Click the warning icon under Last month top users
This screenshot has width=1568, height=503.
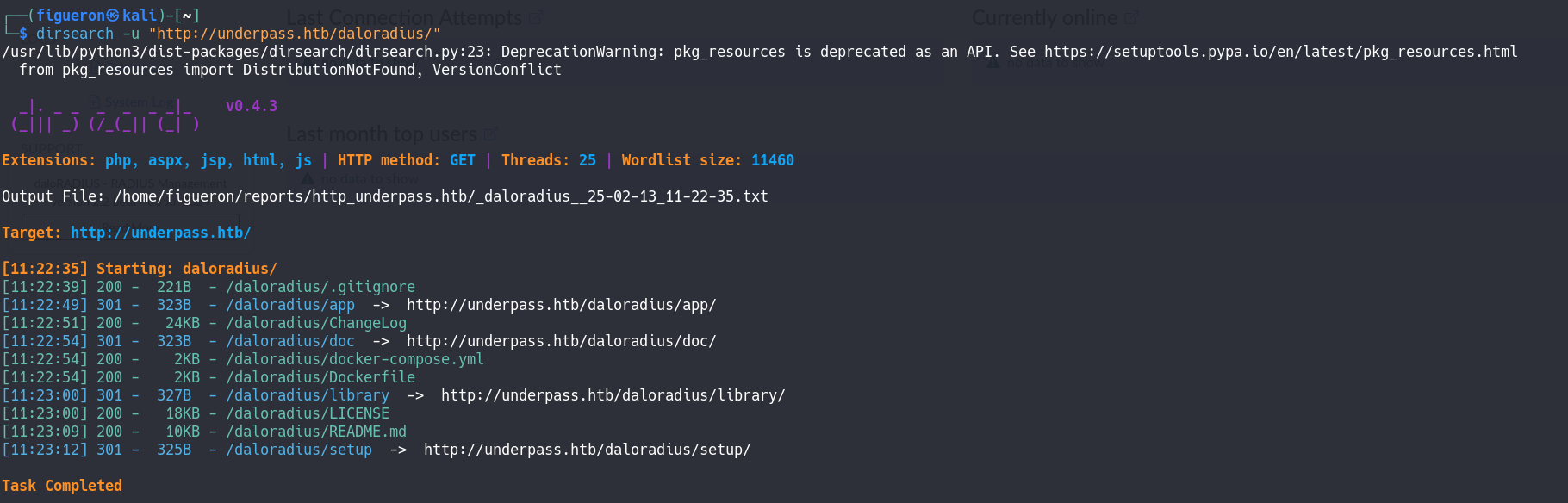pos(308,179)
